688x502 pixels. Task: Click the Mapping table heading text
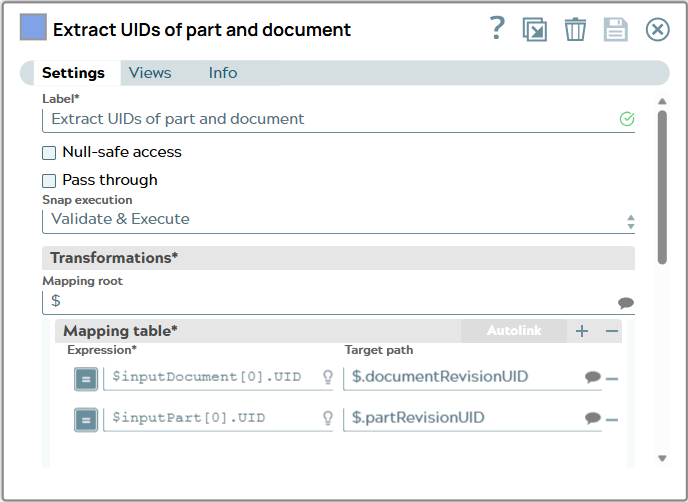[120, 331]
